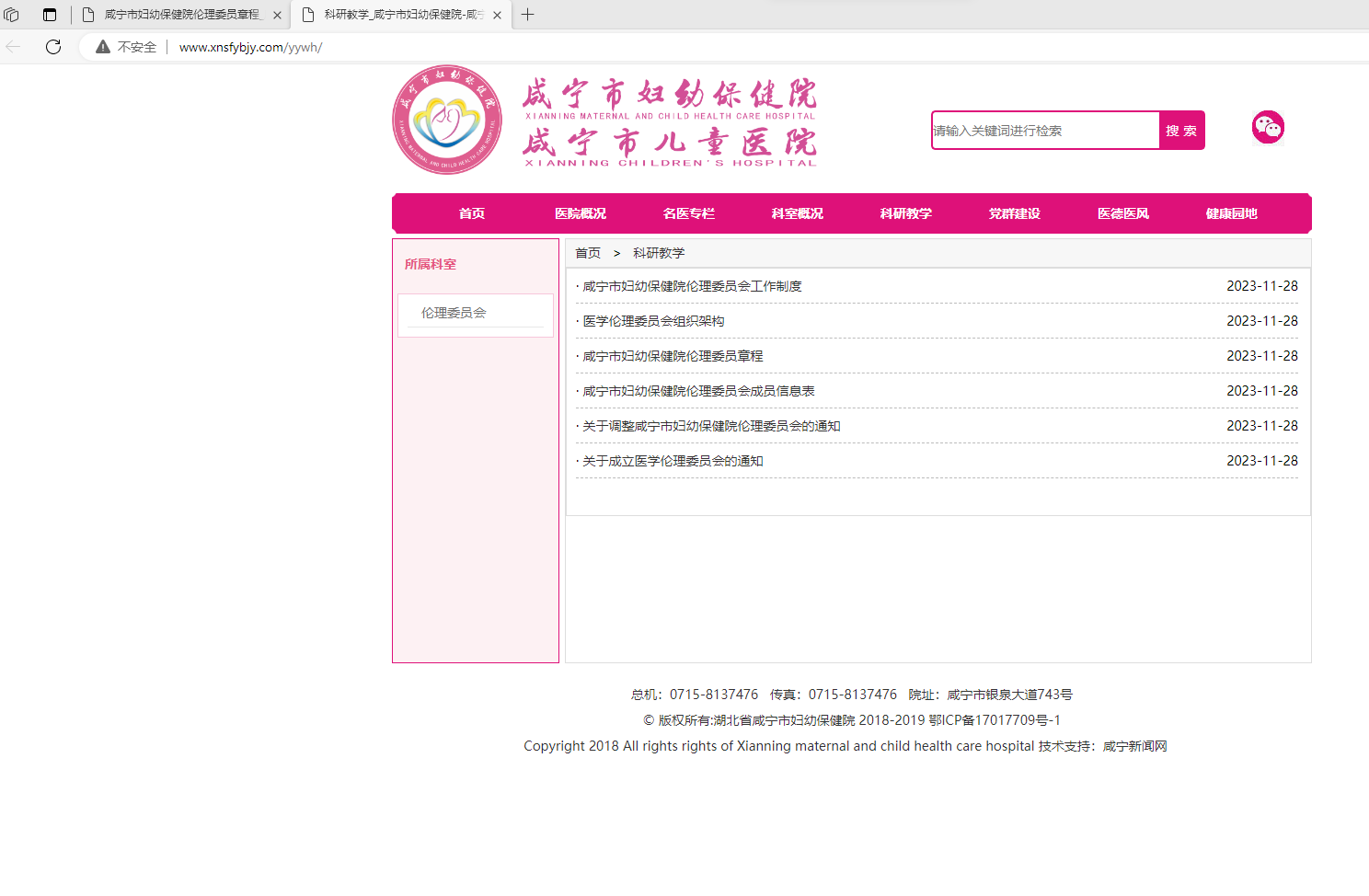Open the 医院概况 navigation menu
Screen dimensions: 1369x896
[581, 213]
